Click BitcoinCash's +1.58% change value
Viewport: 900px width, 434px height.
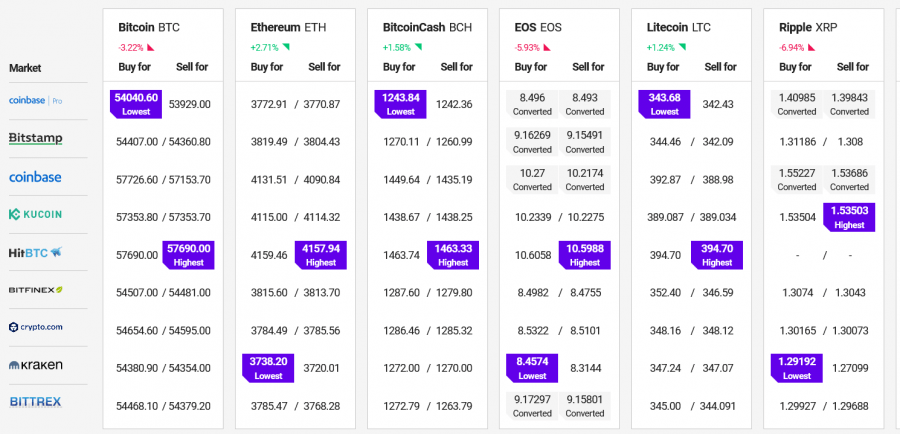coord(396,48)
